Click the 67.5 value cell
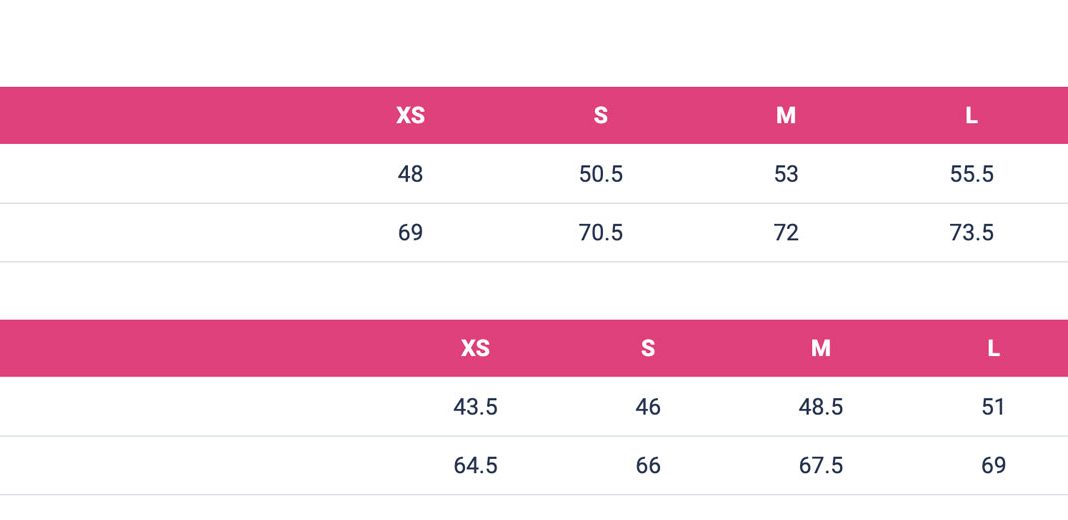 (x=821, y=466)
